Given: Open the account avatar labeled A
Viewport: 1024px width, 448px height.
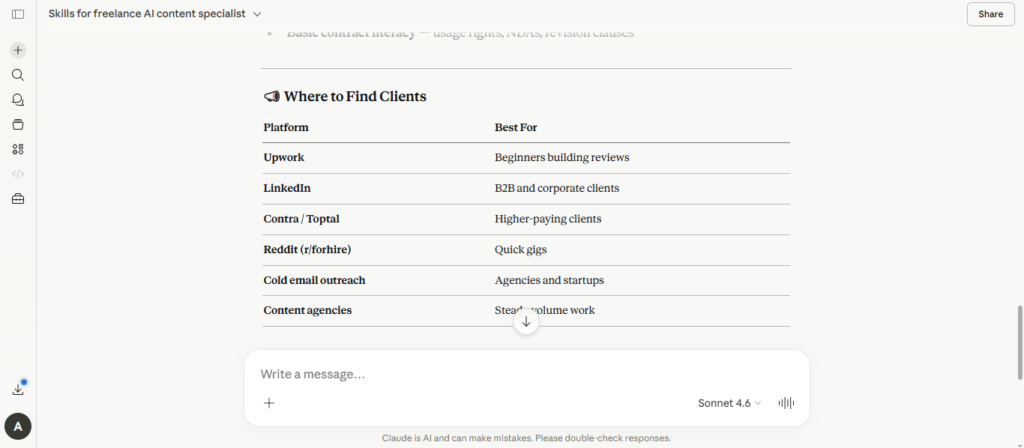Looking at the screenshot, I should [18, 427].
